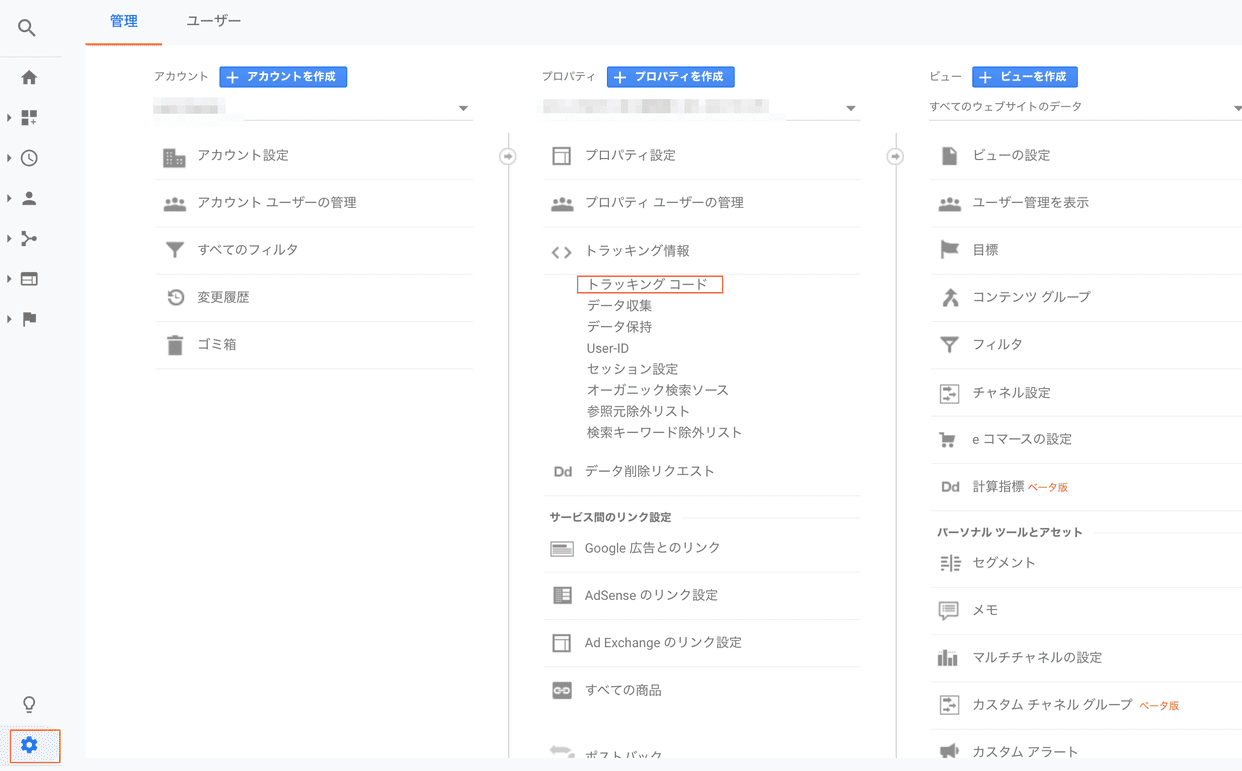This screenshot has width=1242, height=771.
Task: Click the circular arrow between account and property columns
Action: point(508,155)
